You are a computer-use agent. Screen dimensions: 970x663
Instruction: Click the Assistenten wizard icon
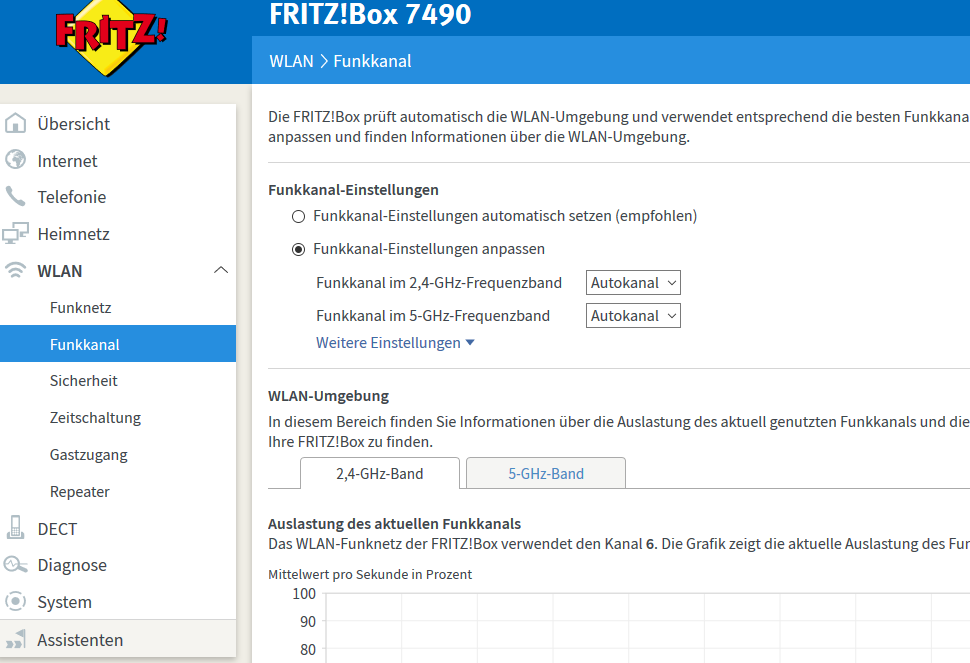[x=15, y=639]
